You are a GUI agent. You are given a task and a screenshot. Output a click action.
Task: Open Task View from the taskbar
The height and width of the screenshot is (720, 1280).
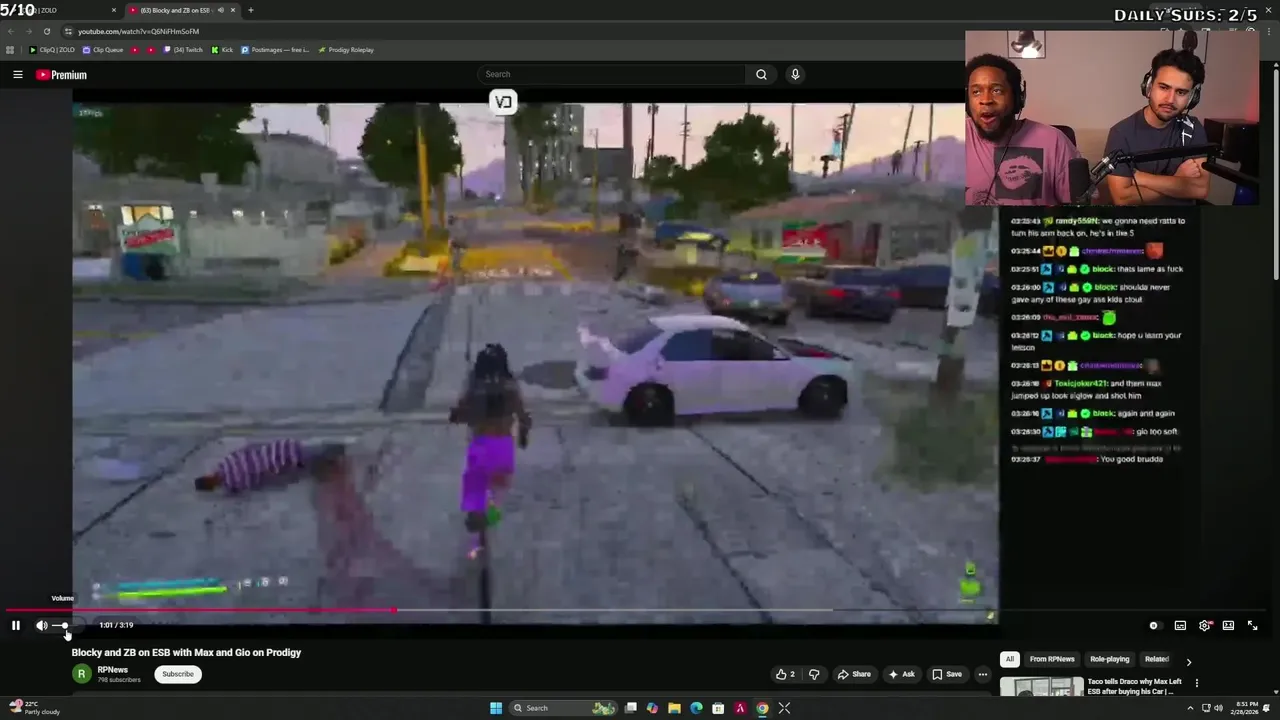click(x=631, y=708)
